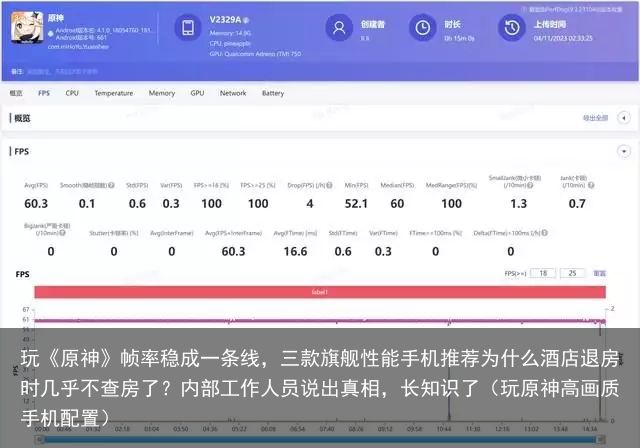Open the Network tab

(233, 93)
